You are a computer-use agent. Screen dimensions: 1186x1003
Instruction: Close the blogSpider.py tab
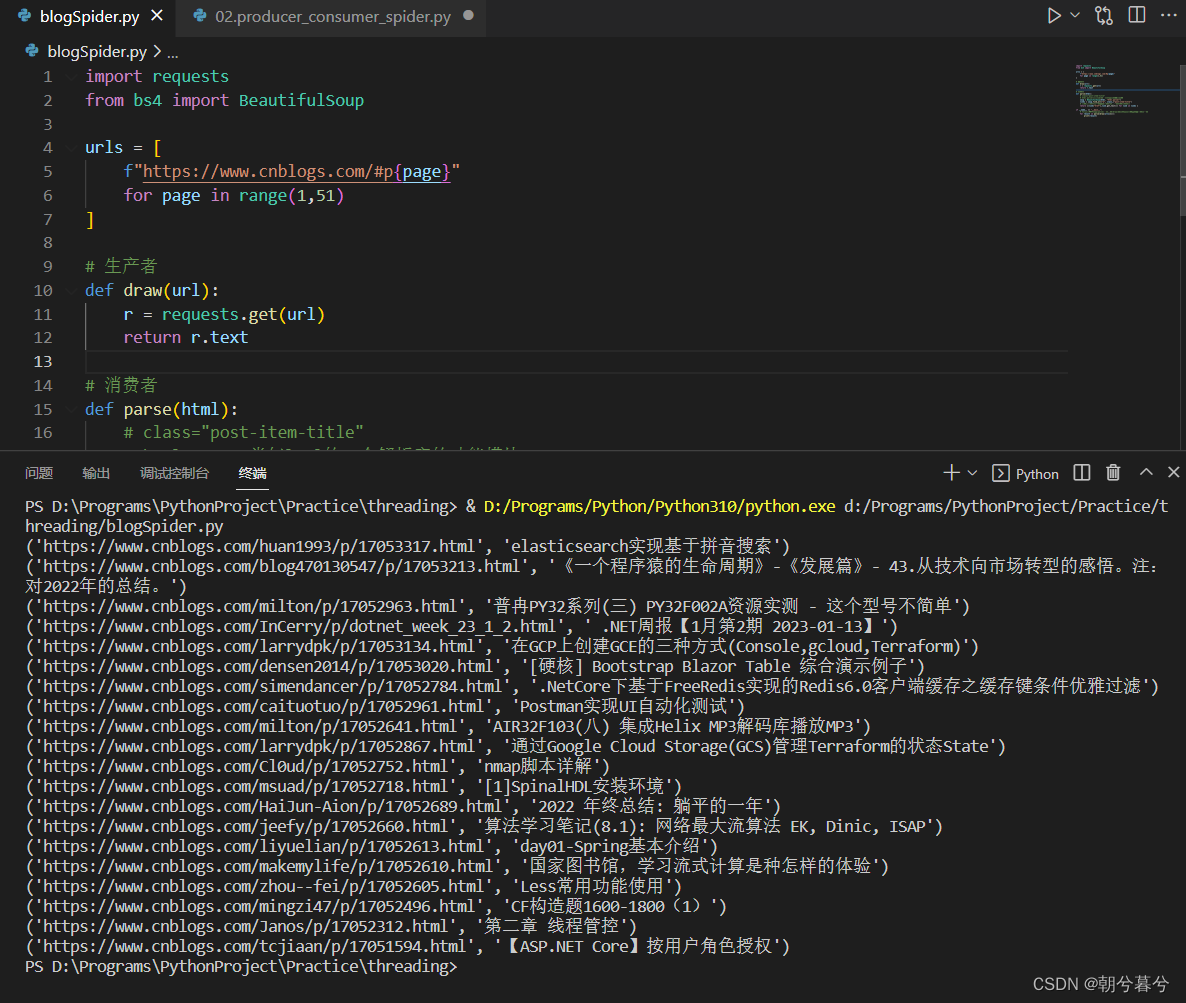pyautogui.click(x=158, y=17)
